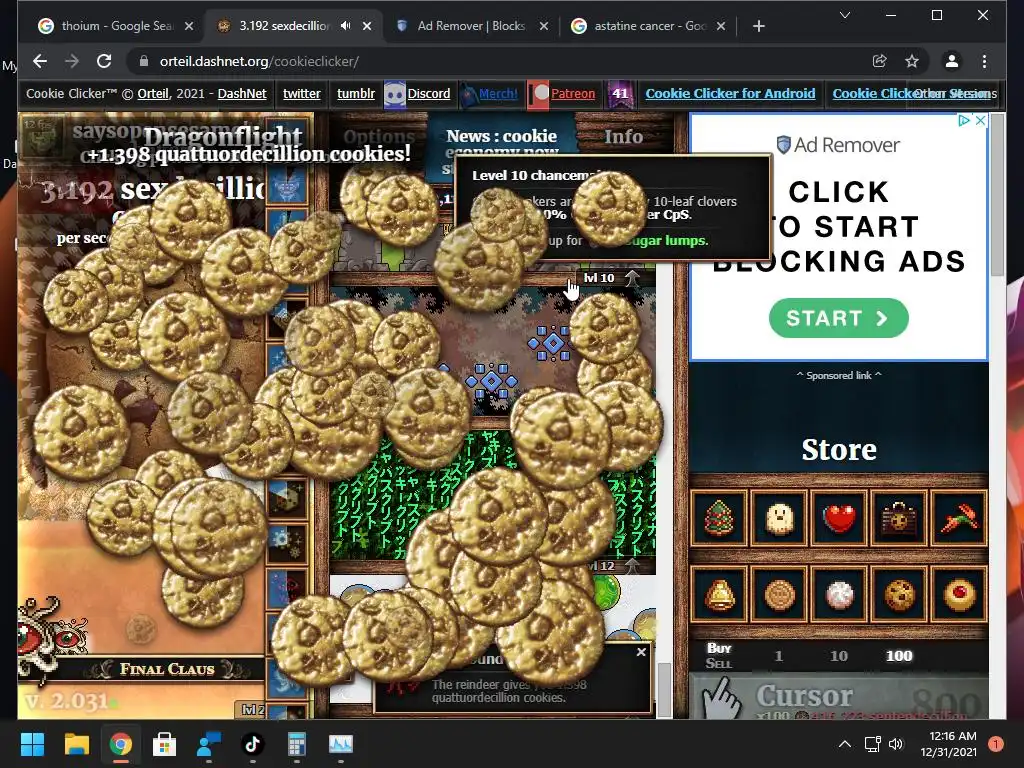Open the twitter link
Viewport: 1024px width, 768px height.
(x=302, y=93)
